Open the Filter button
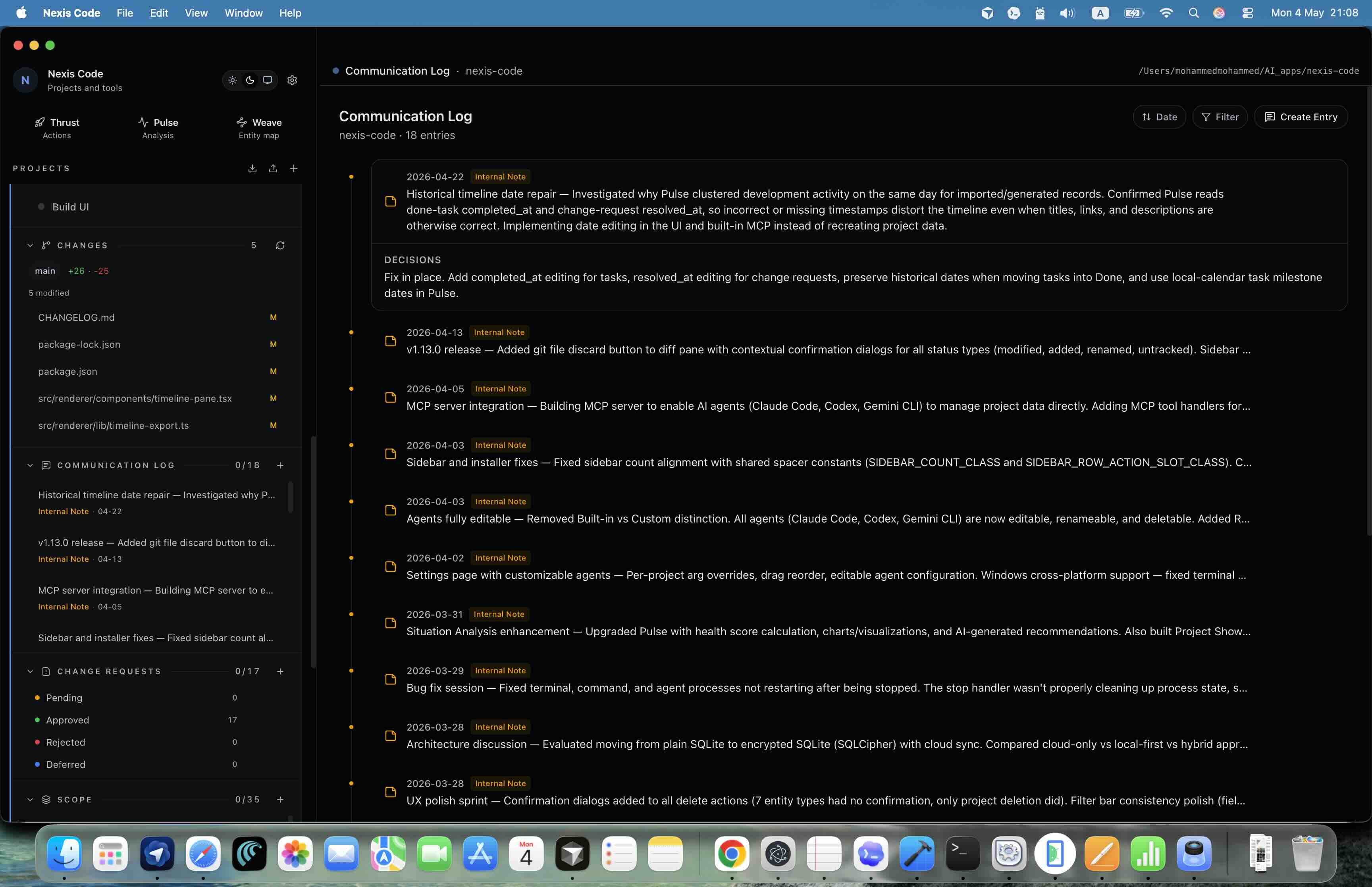Screen dimensions: 1372x887 point(1220,117)
